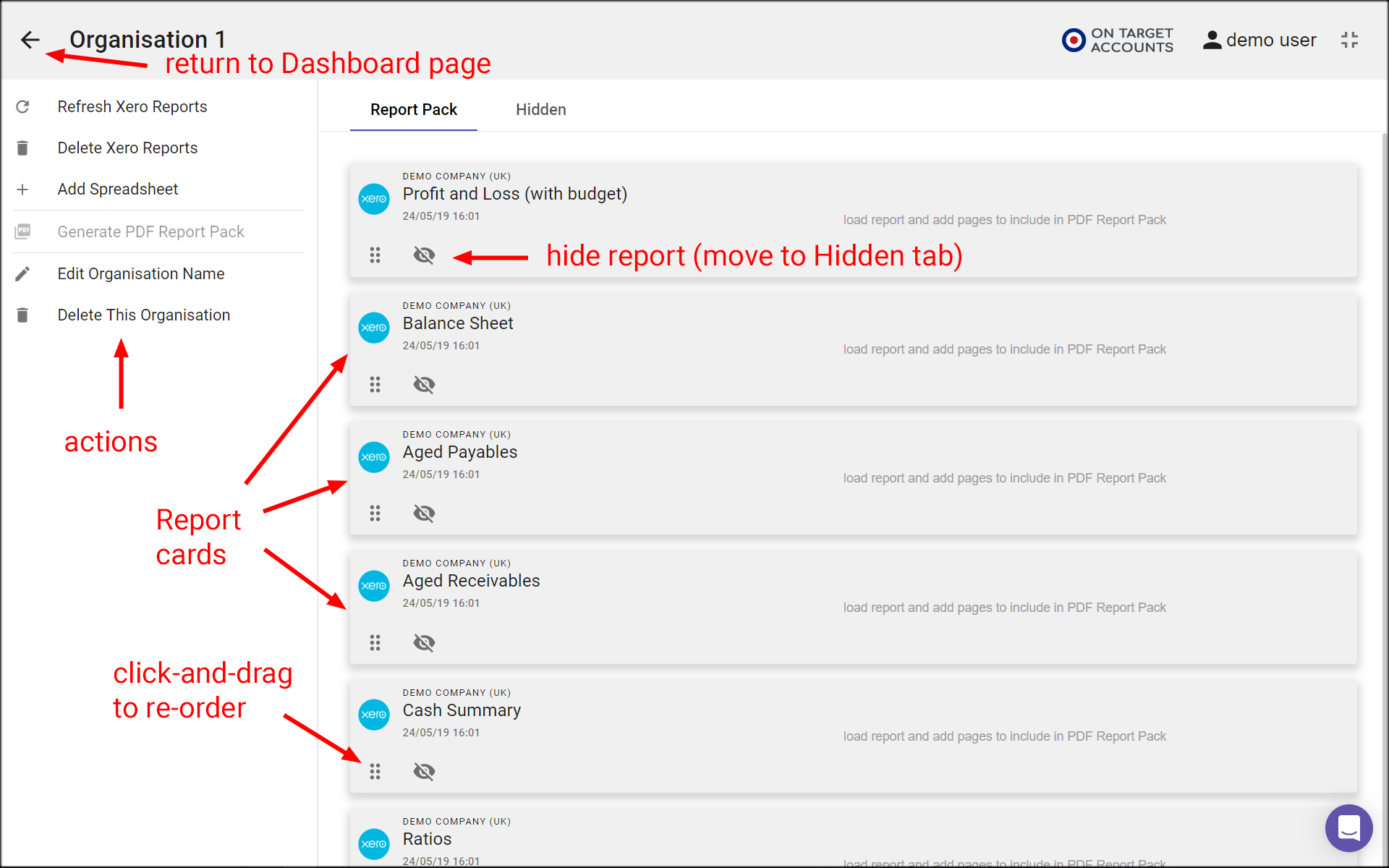1389x868 pixels.
Task: Click drag handle on Balance Sheet card
Action: (375, 384)
